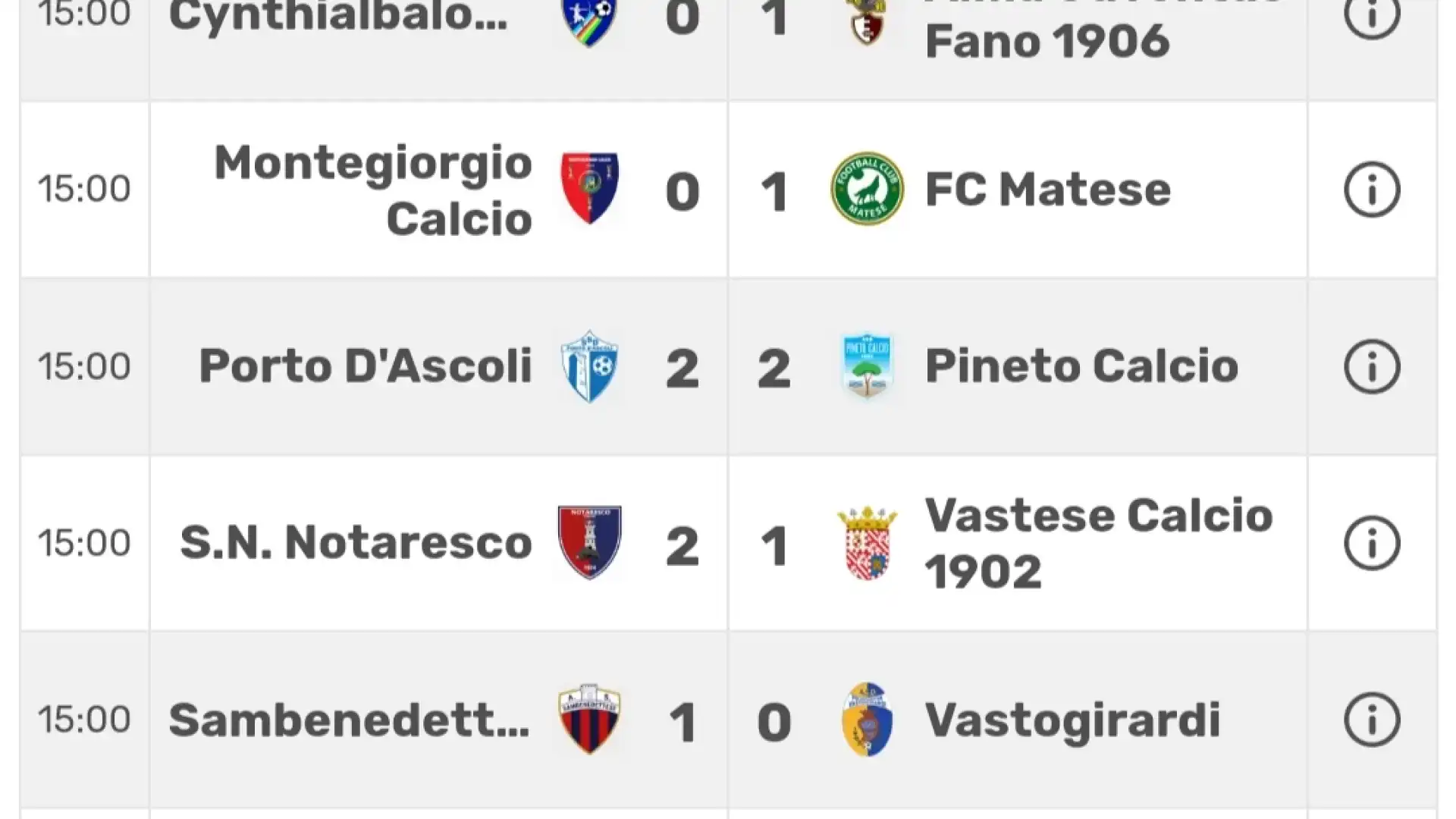Viewport: 1456px width, 819px height.
Task: Click the Vastogirardi team crest
Action: pyautogui.click(x=867, y=720)
